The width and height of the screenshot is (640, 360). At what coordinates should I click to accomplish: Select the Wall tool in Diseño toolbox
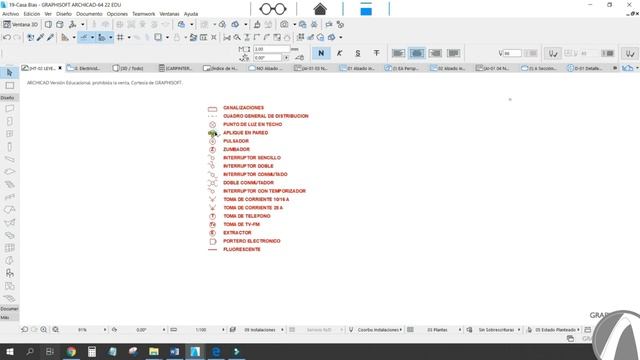tap(9, 109)
